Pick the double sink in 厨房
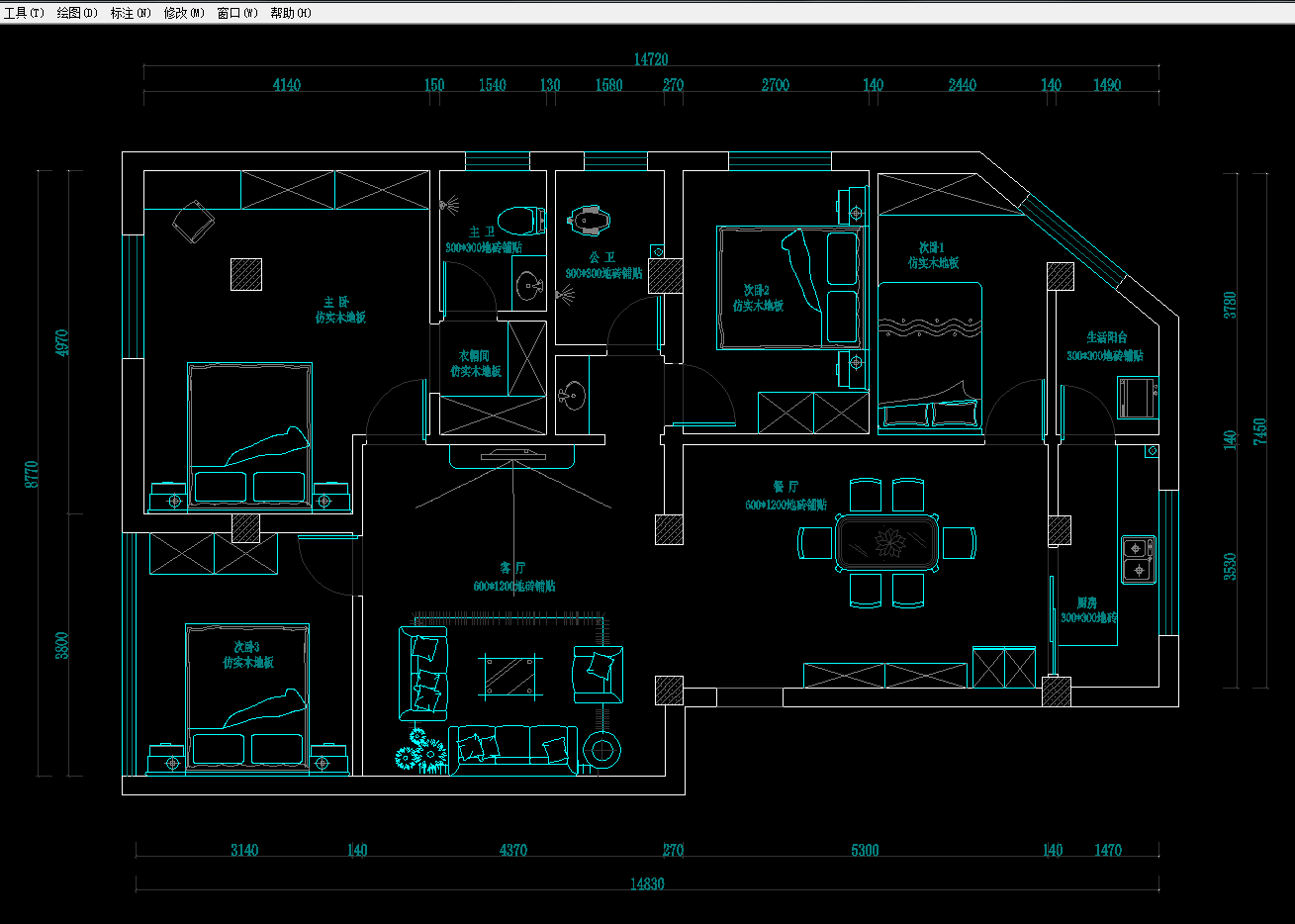The height and width of the screenshot is (924, 1295). click(1139, 559)
